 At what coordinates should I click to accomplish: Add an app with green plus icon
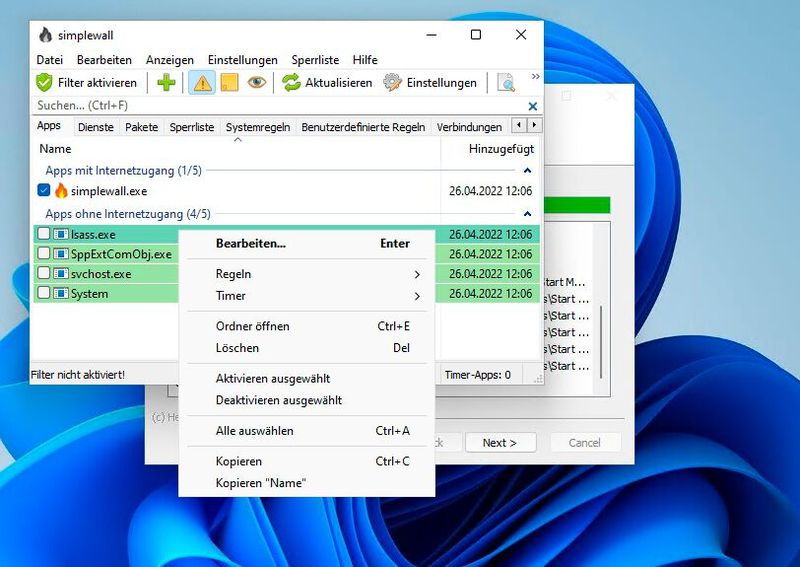coord(166,83)
